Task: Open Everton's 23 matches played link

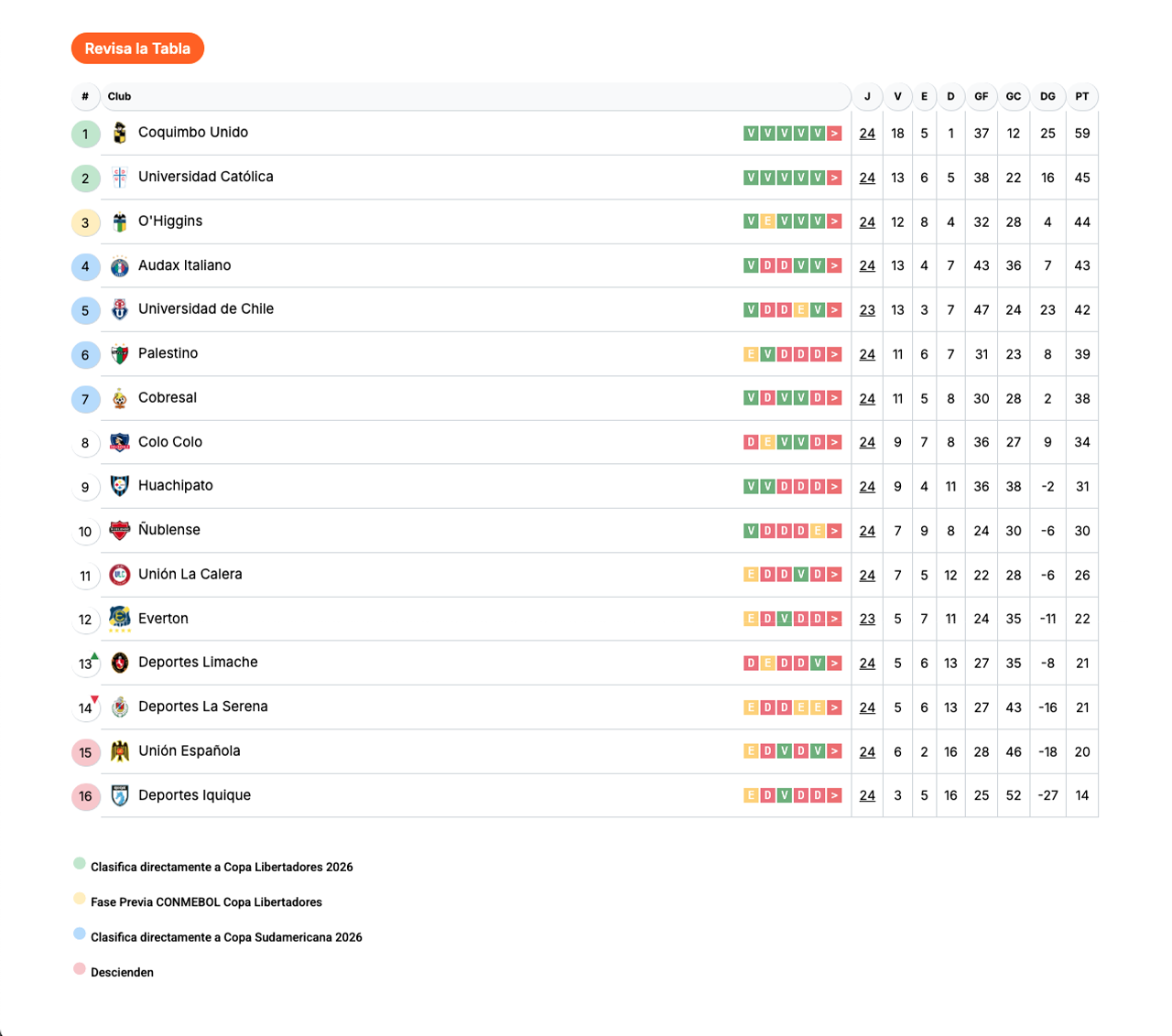Action: [867, 619]
